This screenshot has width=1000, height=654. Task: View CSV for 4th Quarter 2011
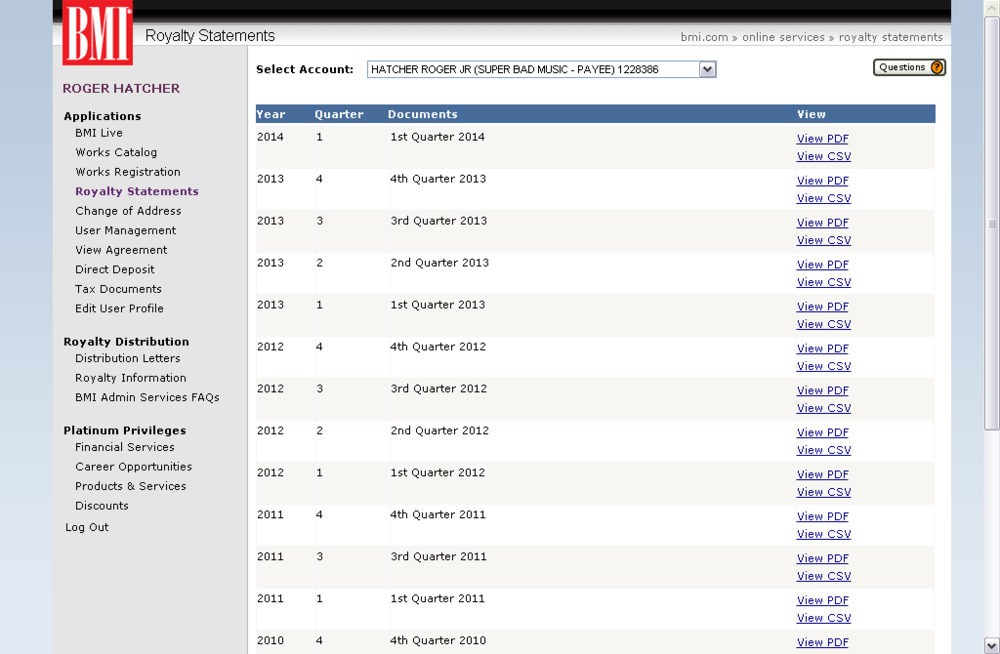tap(824, 535)
